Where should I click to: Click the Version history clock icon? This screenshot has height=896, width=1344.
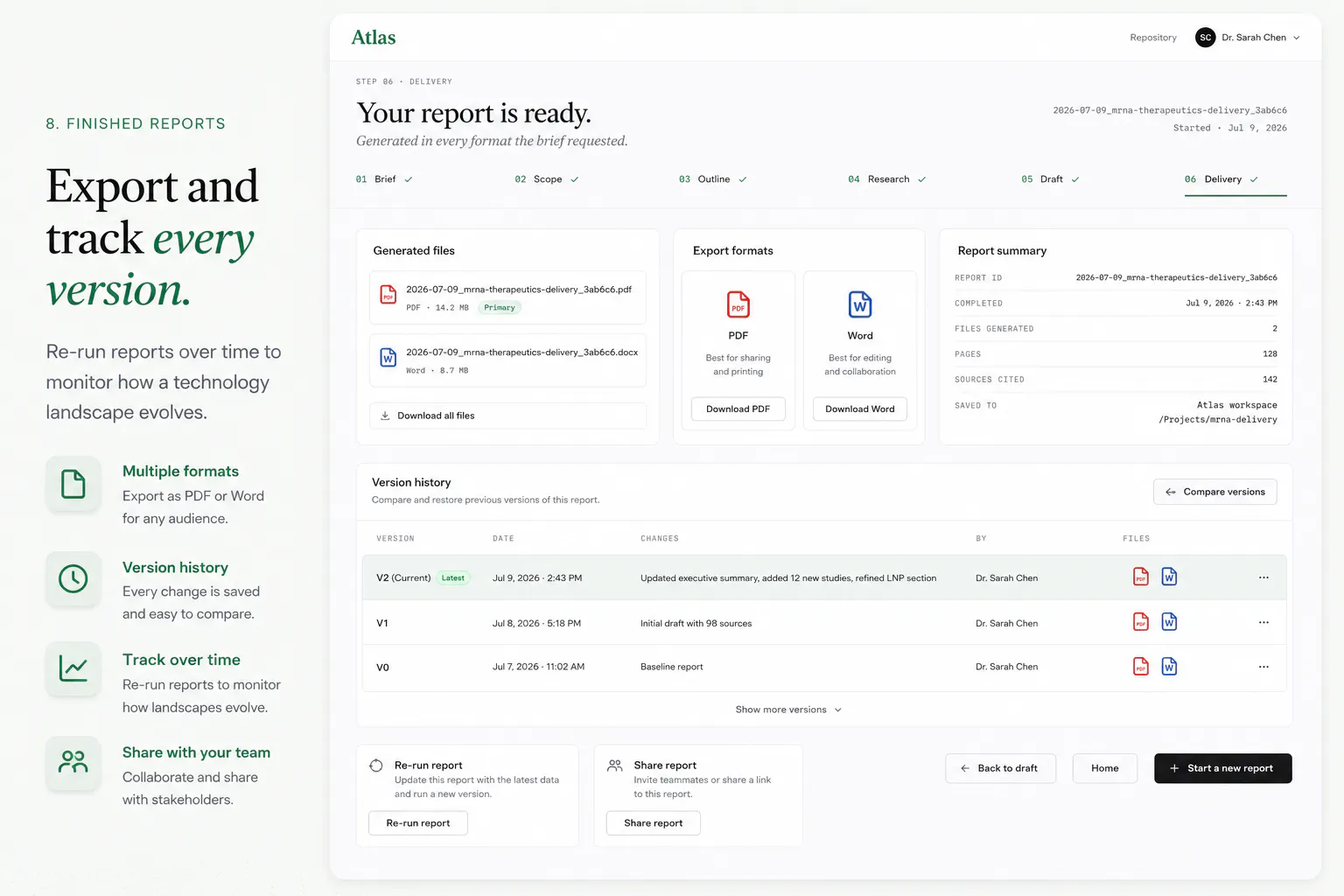click(73, 578)
